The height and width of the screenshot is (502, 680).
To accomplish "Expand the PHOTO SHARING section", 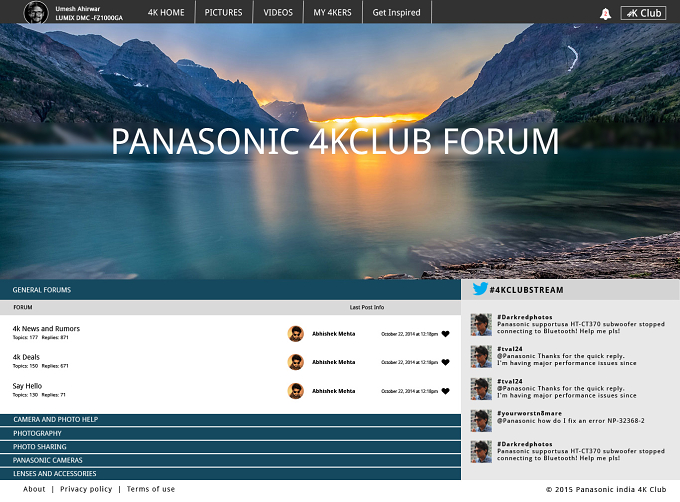I will point(230,447).
